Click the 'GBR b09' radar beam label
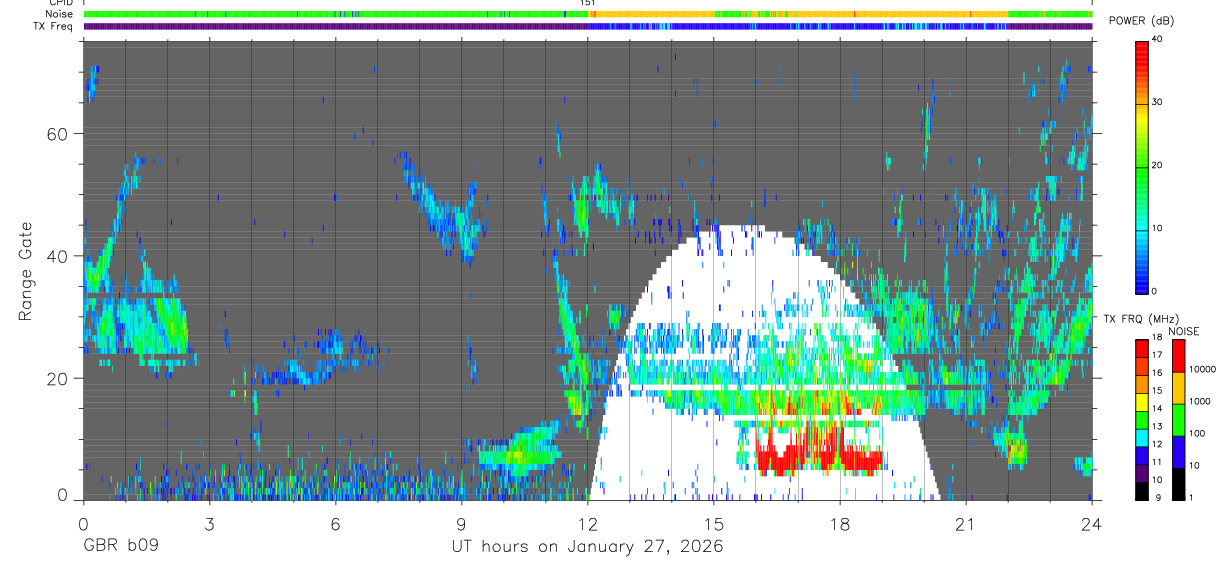The width and height of the screenshot is (1228, 567). (x=120, y=547)
